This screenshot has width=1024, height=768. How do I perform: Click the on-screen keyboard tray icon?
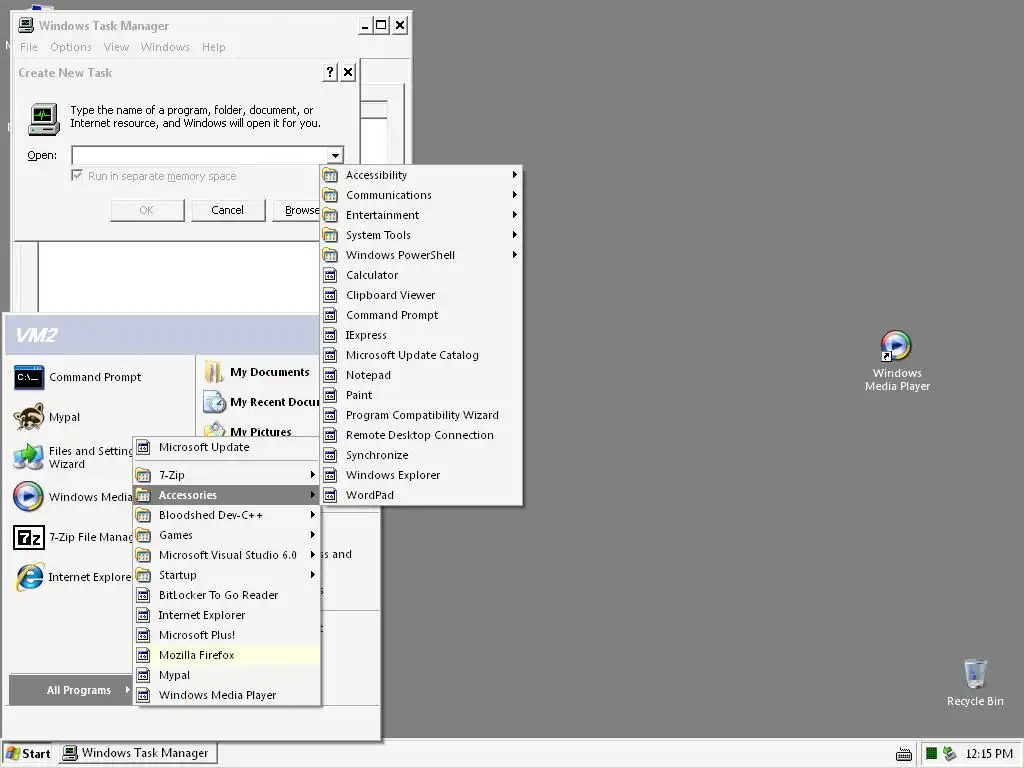[904, 754]
